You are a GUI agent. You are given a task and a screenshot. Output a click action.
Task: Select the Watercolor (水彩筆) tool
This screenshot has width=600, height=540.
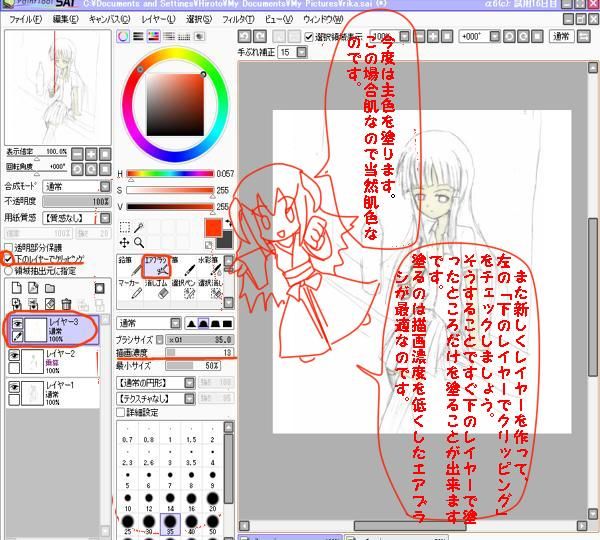pyautogui.click(x=209, y=266)
